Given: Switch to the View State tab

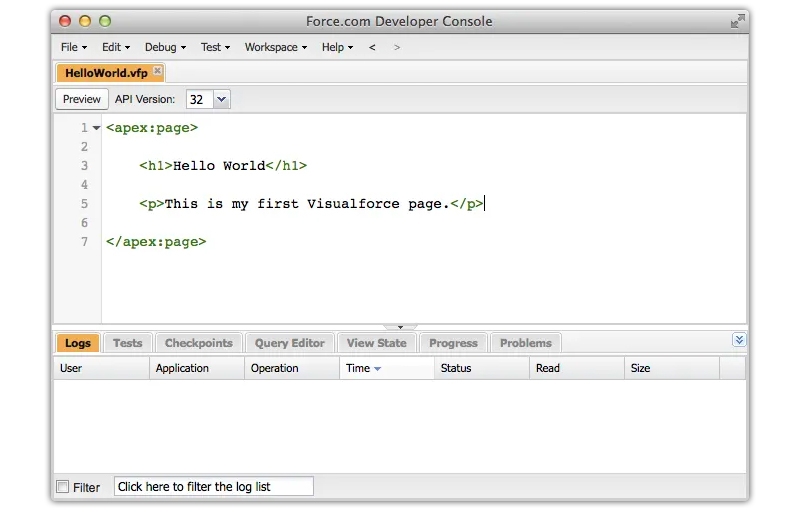Looking at the screenshot, I should (x=377, y=343).
